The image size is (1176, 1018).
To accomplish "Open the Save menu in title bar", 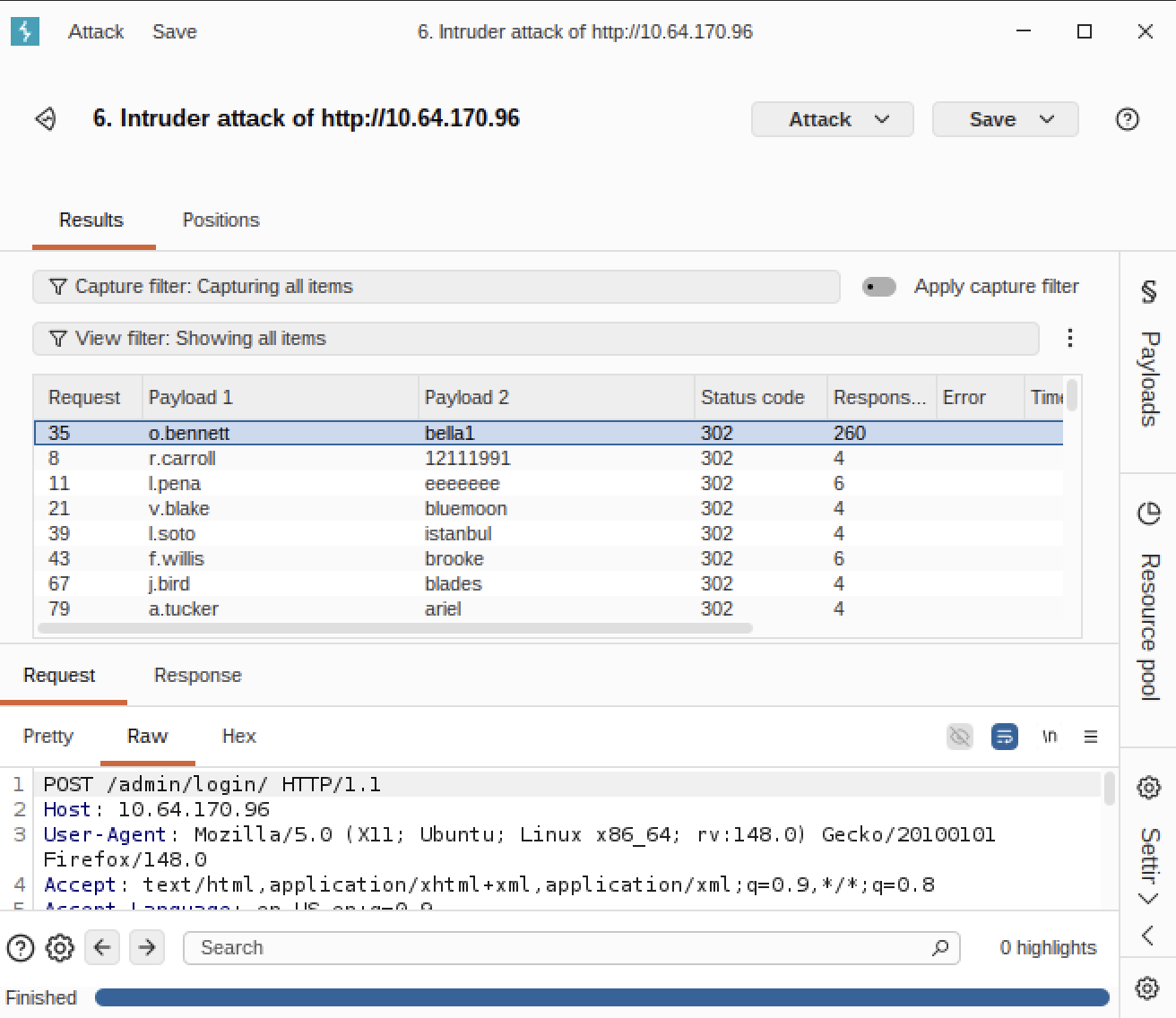I will pos(175,31).
